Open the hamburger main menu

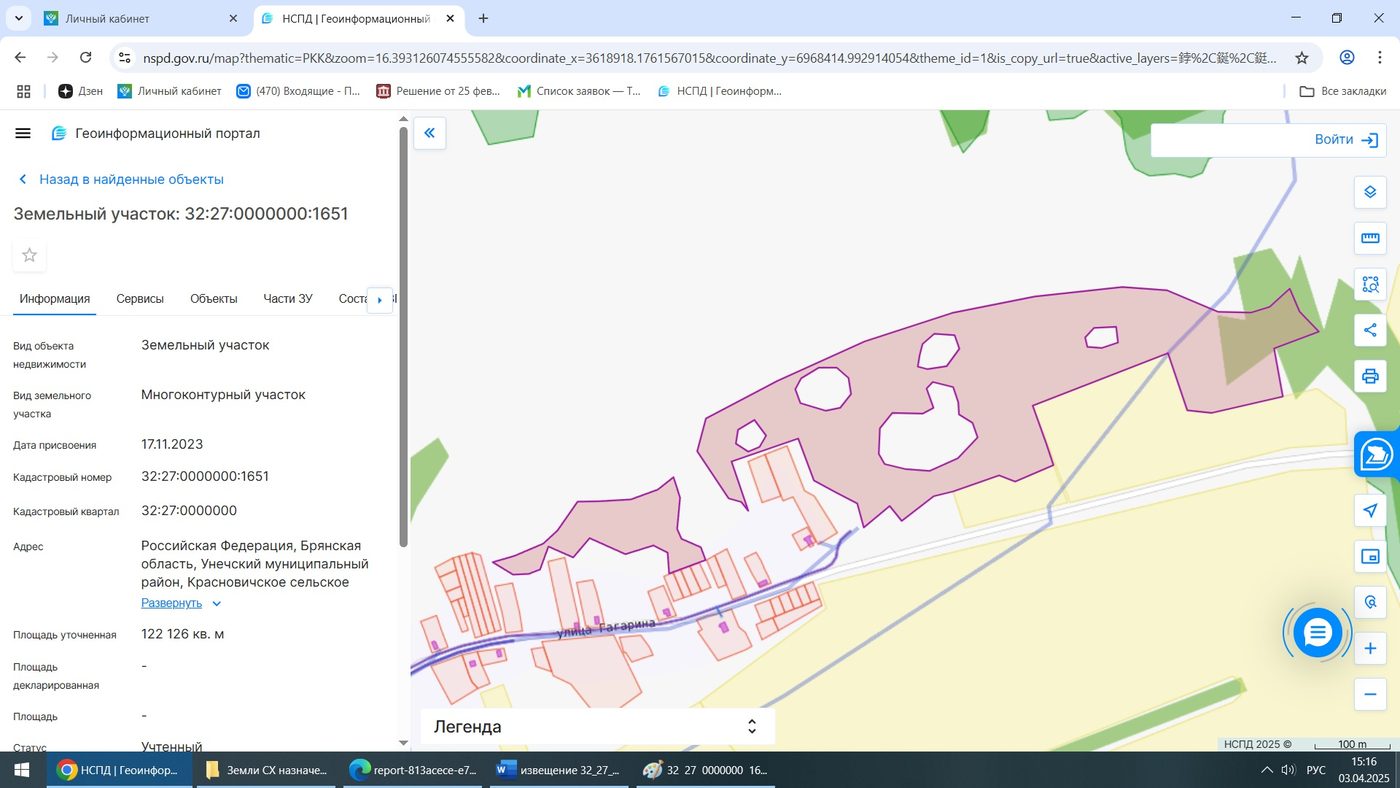click(23, 133)
